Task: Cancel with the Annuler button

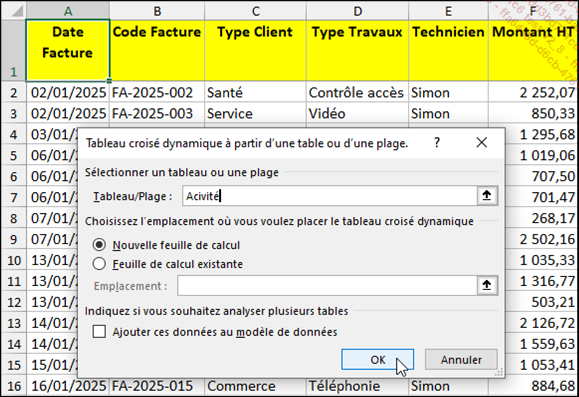Action: (x=461, y=359)
